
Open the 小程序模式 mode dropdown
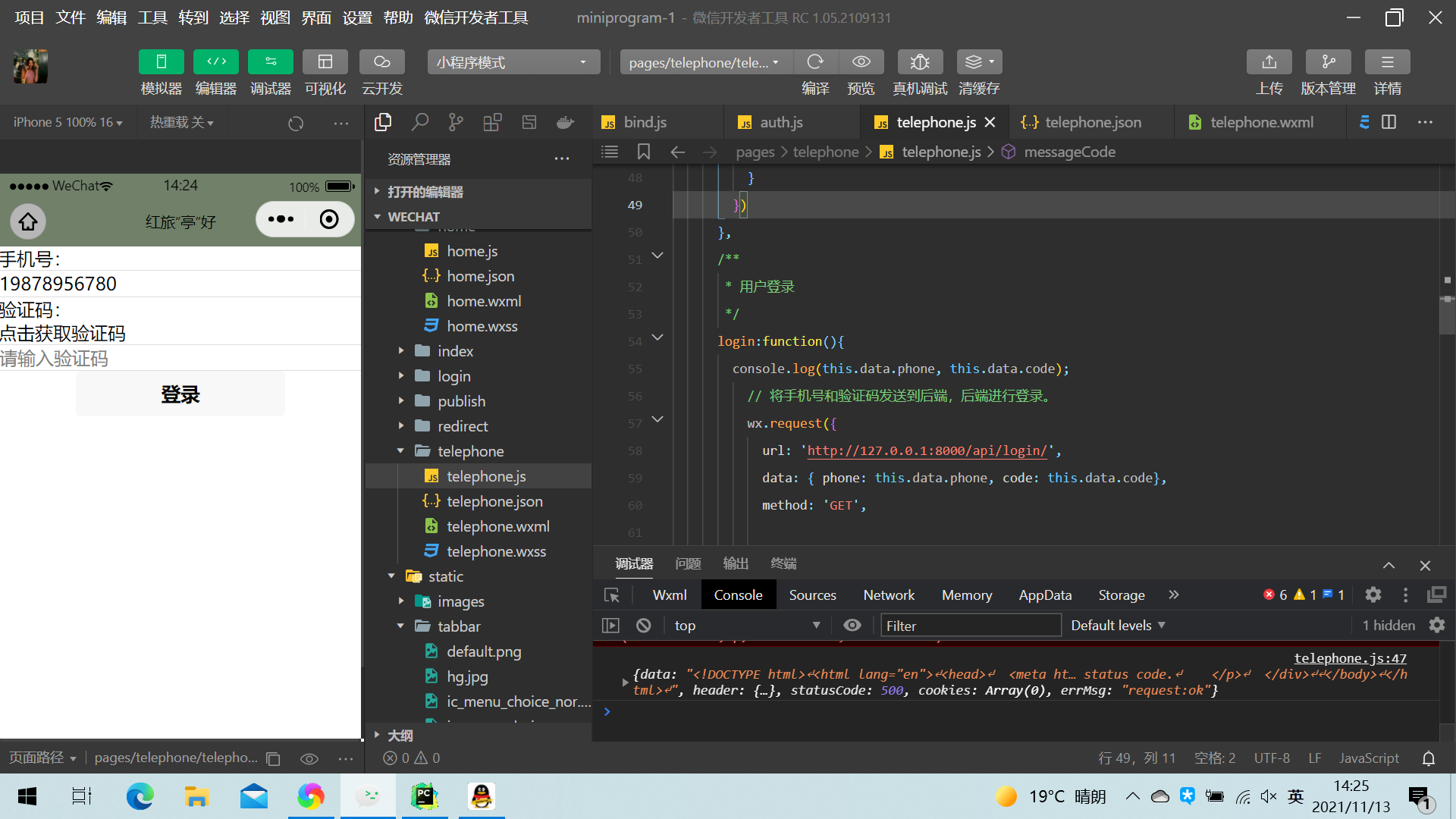[513, 62]
